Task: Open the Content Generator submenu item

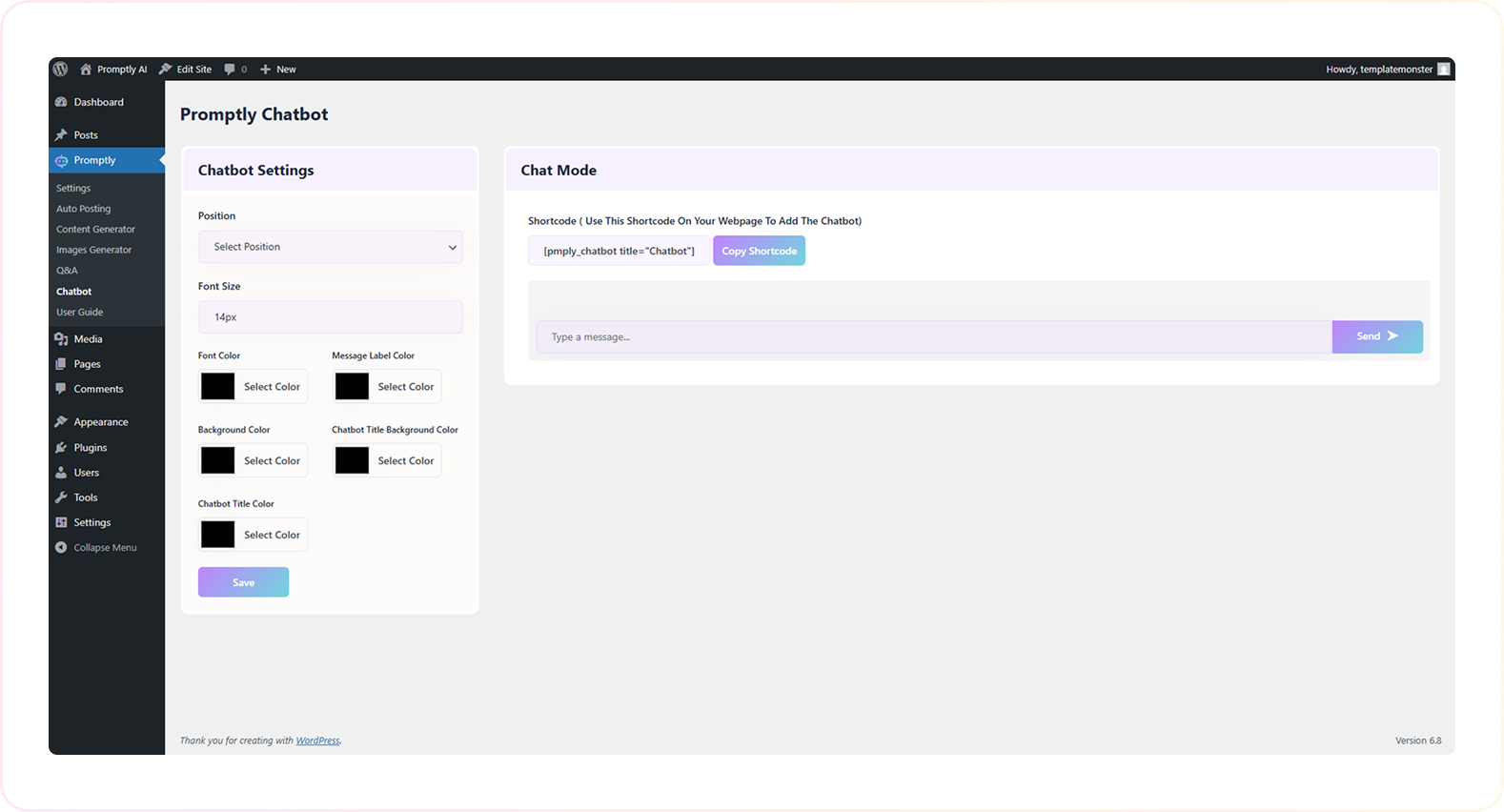Action: (x=95, y=230)
